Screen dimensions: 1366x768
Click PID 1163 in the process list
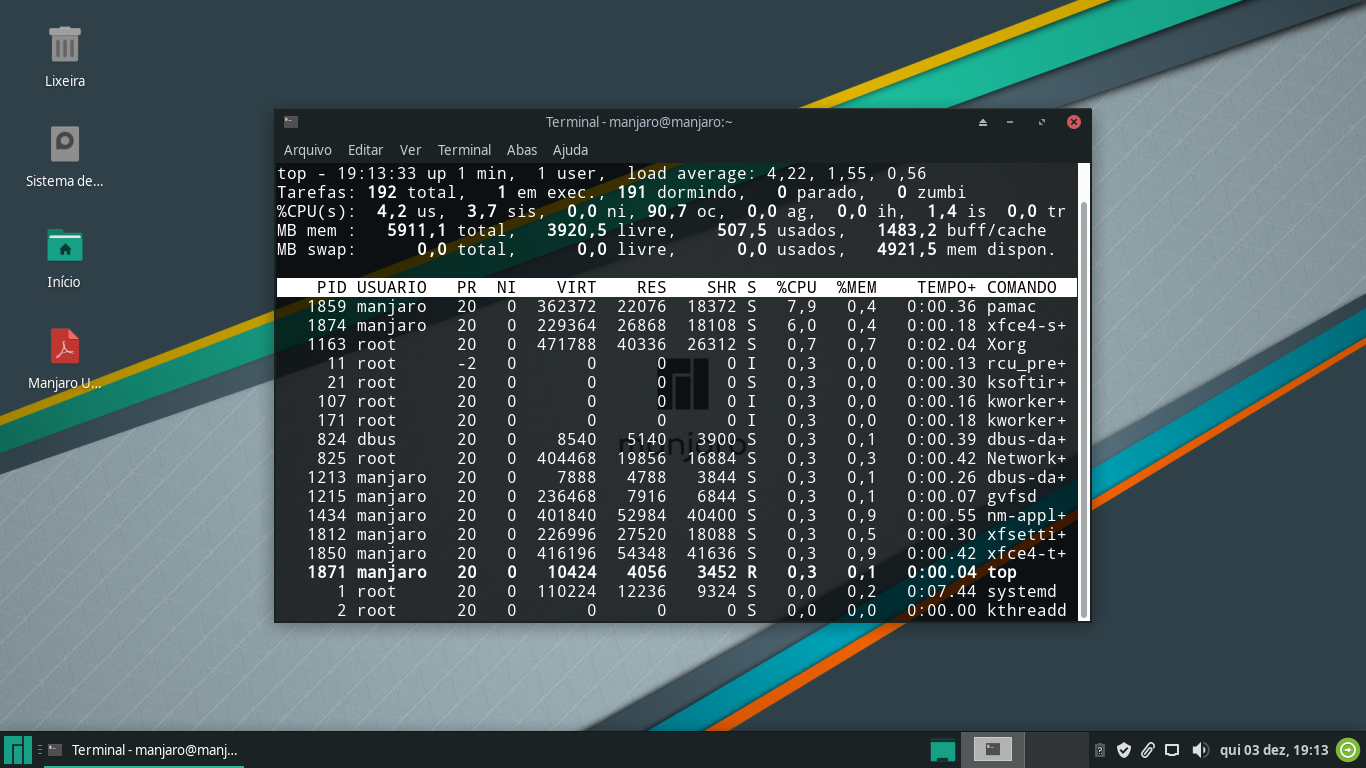pyautogui.click(x=327, y=345)
